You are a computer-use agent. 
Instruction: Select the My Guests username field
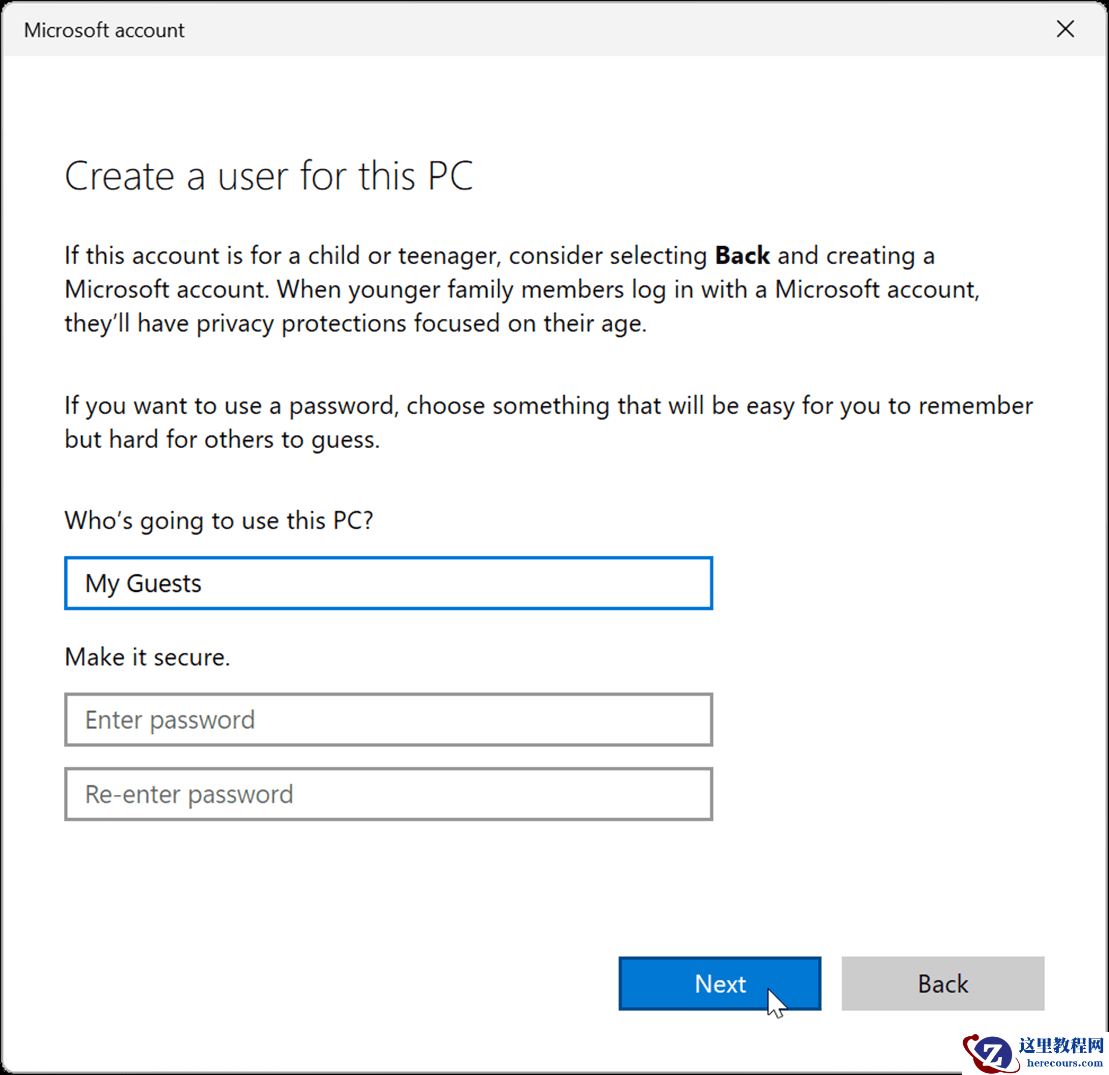(x=388, y=583)
